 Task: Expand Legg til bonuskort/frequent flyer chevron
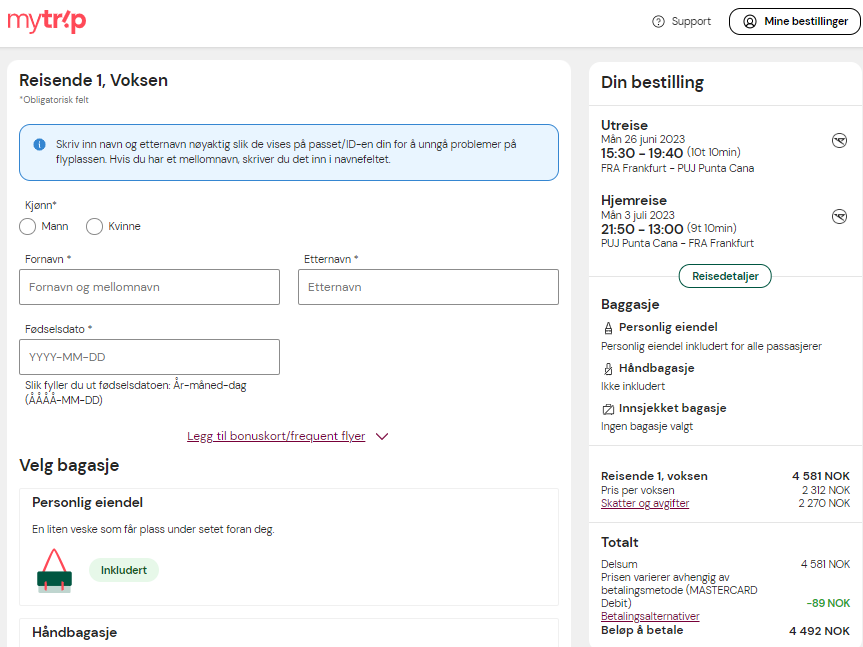tap(382, 436)
